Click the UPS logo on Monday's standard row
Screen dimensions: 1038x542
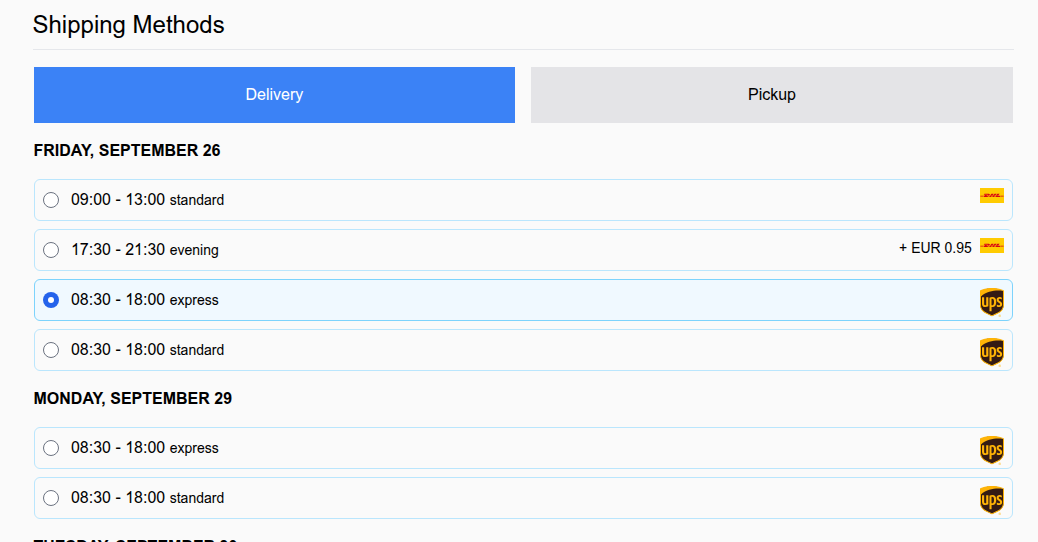(991, 499)
